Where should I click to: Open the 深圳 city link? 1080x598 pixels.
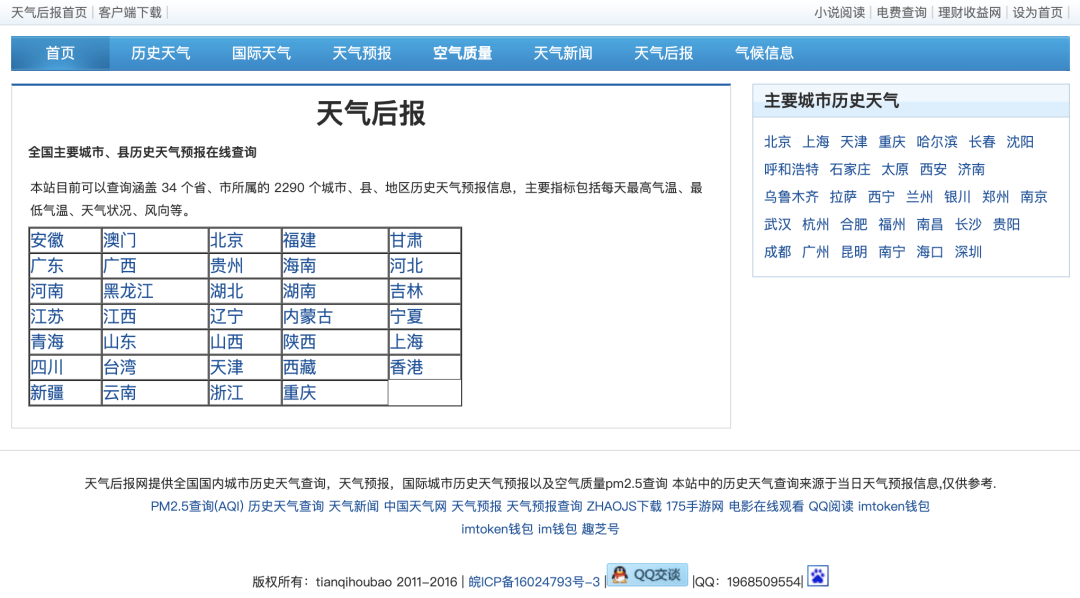968,252
